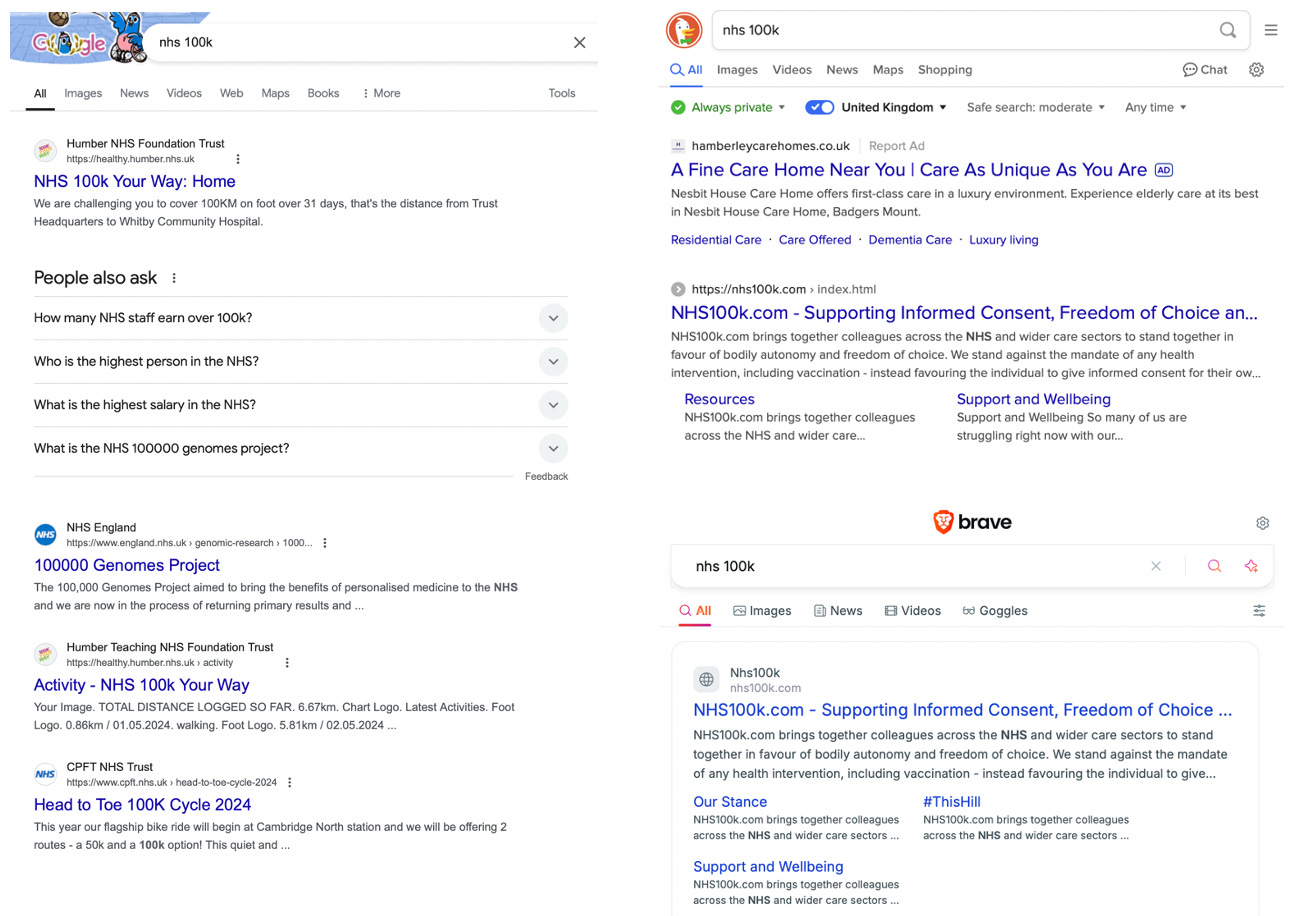Image resolution: width=1292 pixels, height=916 pixels.
Task: Open Brave 'Our Stance' sitelink
Action: [730, 802]
